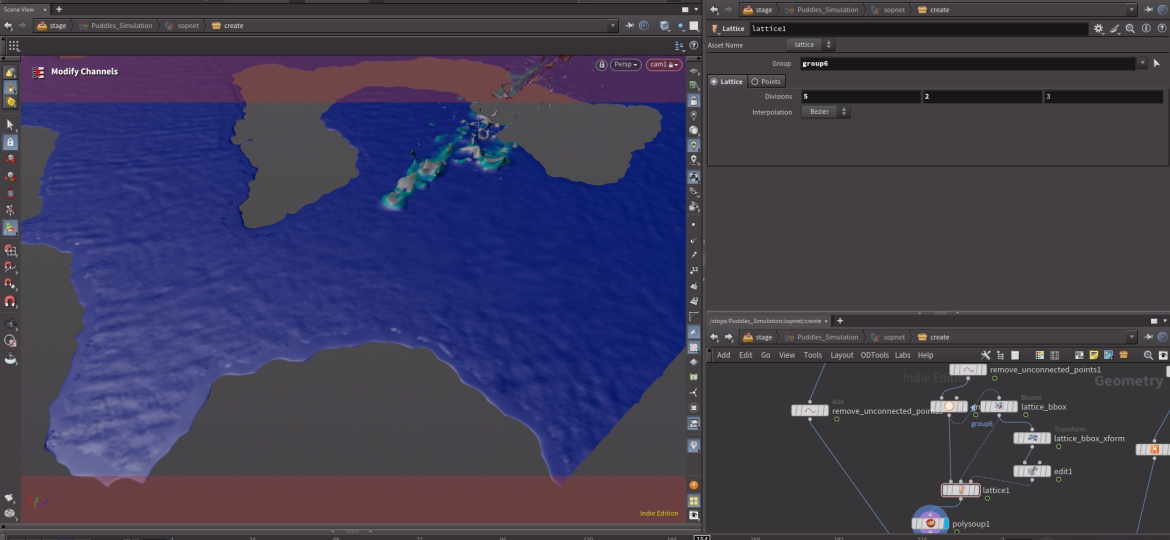Click the Group selection arrow icon
The image size is (1170, 540).
1156,63
